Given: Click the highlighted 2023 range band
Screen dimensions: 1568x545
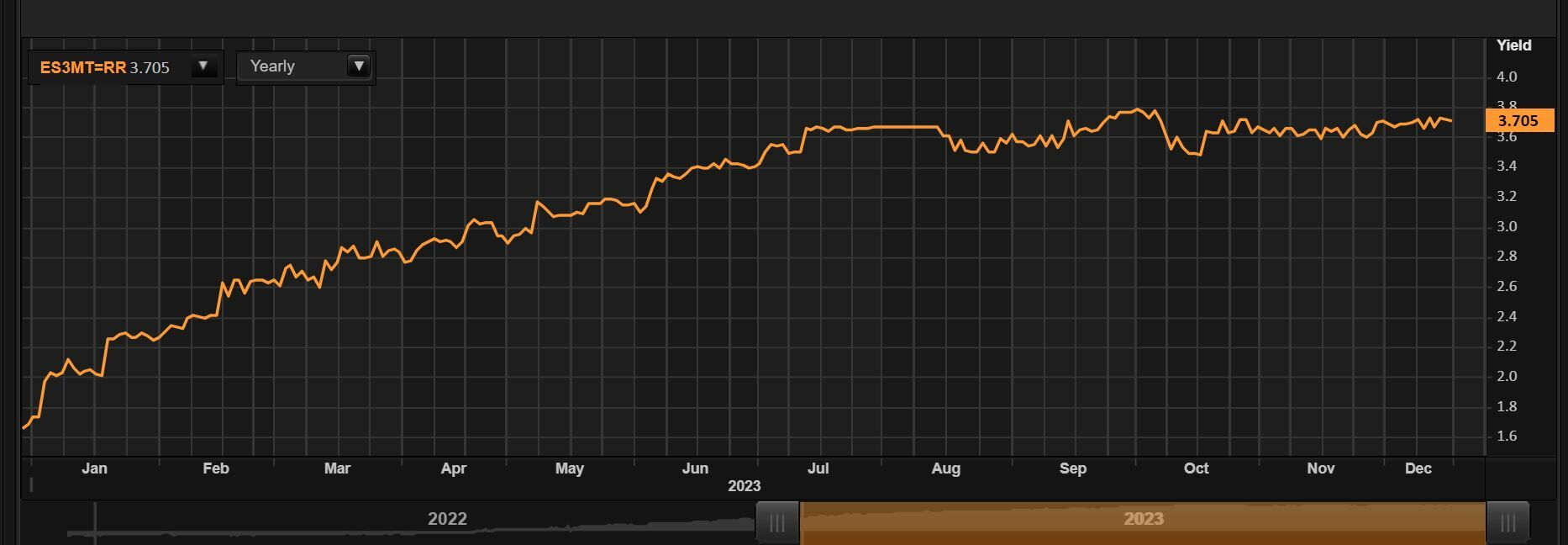Looking at the screenshot, I should pos(1143,522).
